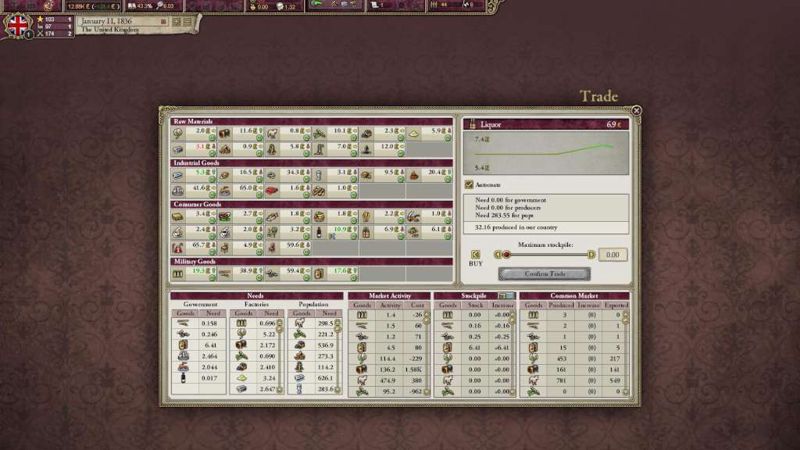Click the stockpile slider left arrow

[497, 254]
